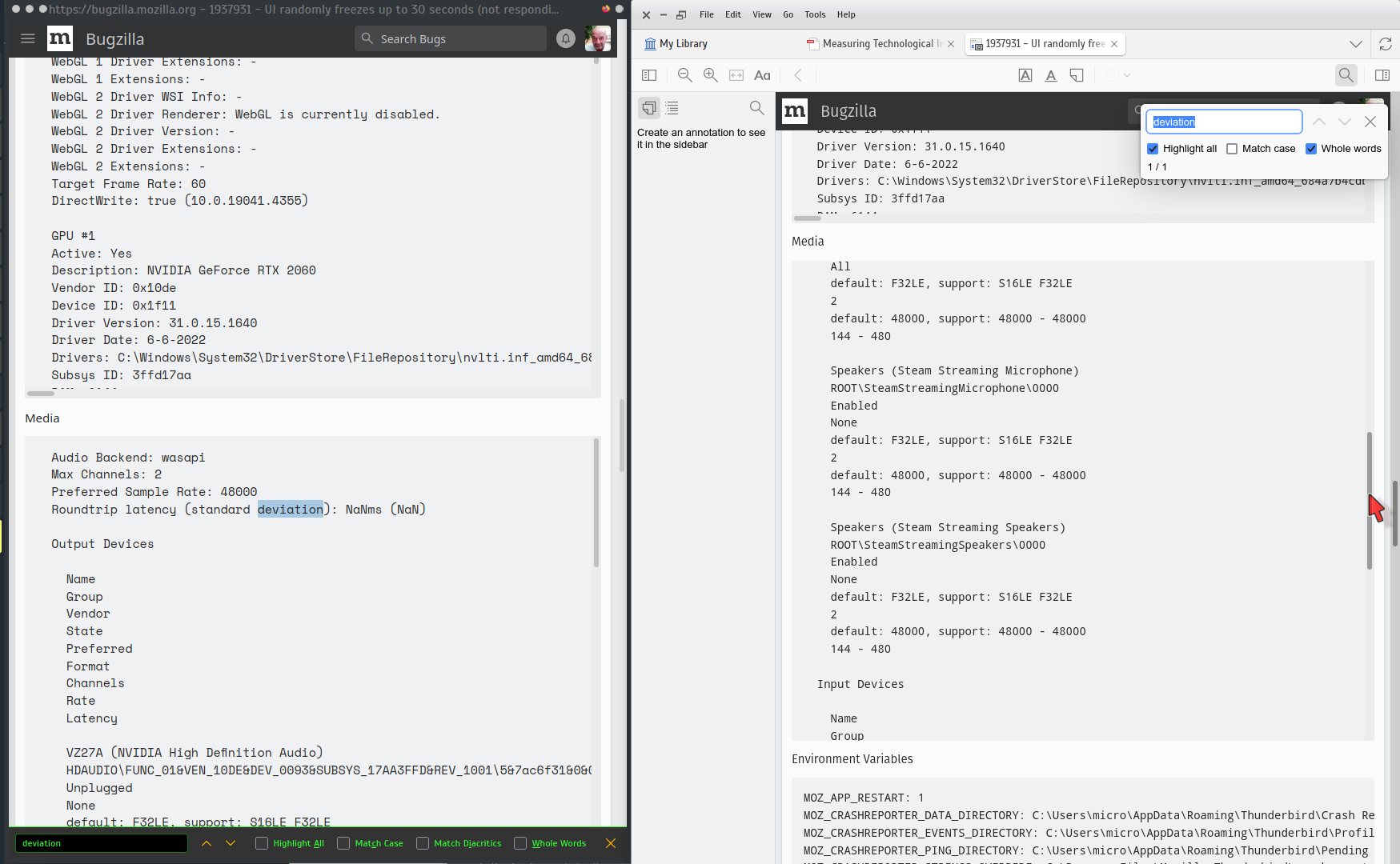Show annotations view in Zotero sidebar

(649, 107)
